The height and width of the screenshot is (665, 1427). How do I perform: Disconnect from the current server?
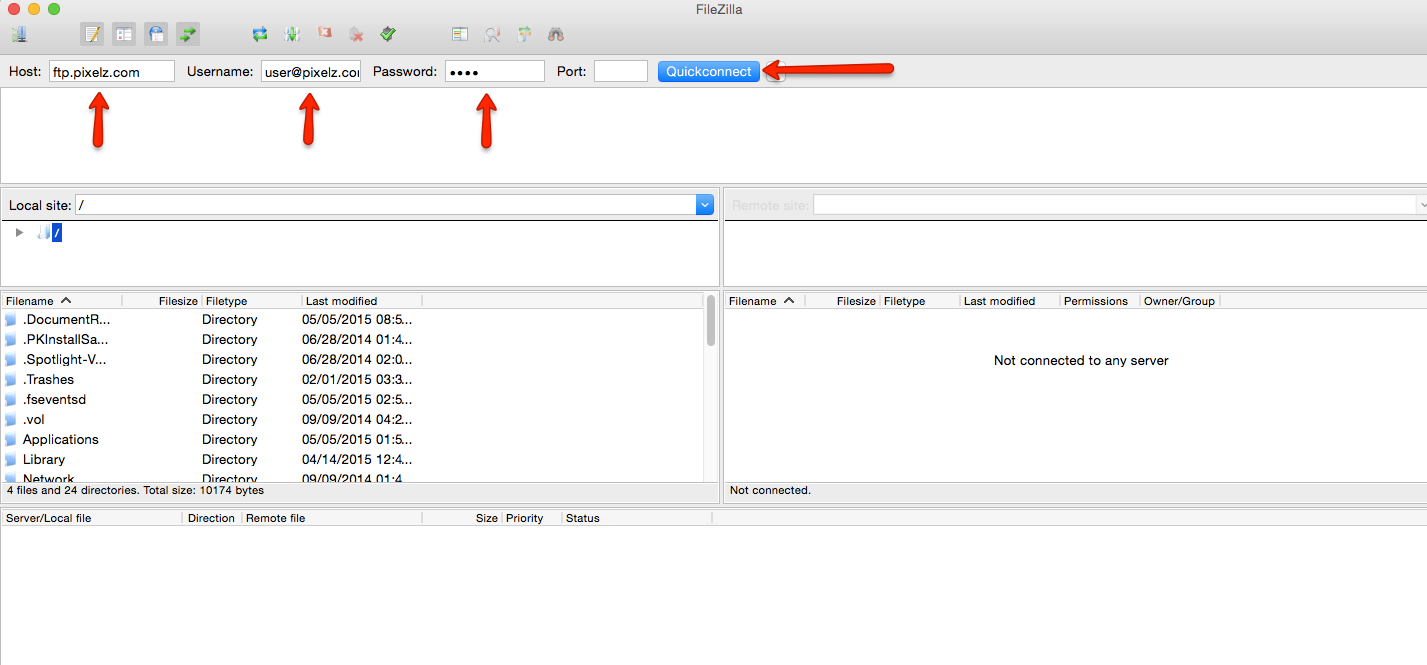click(356, 34)
